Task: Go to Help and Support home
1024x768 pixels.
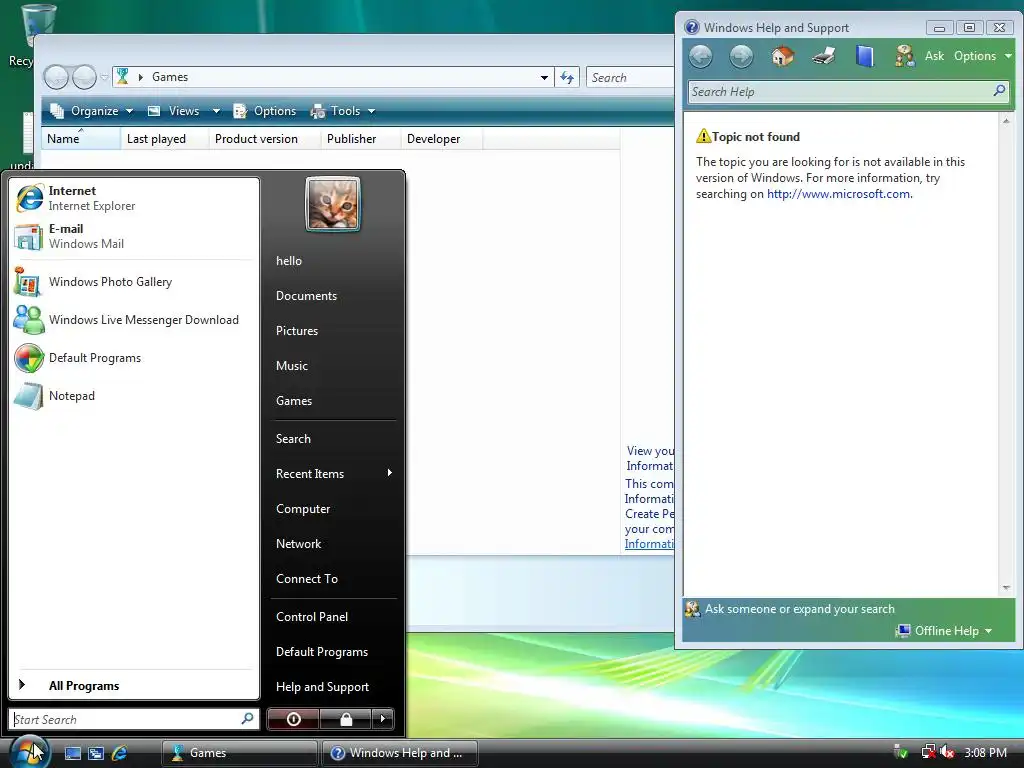Action: 782,56
